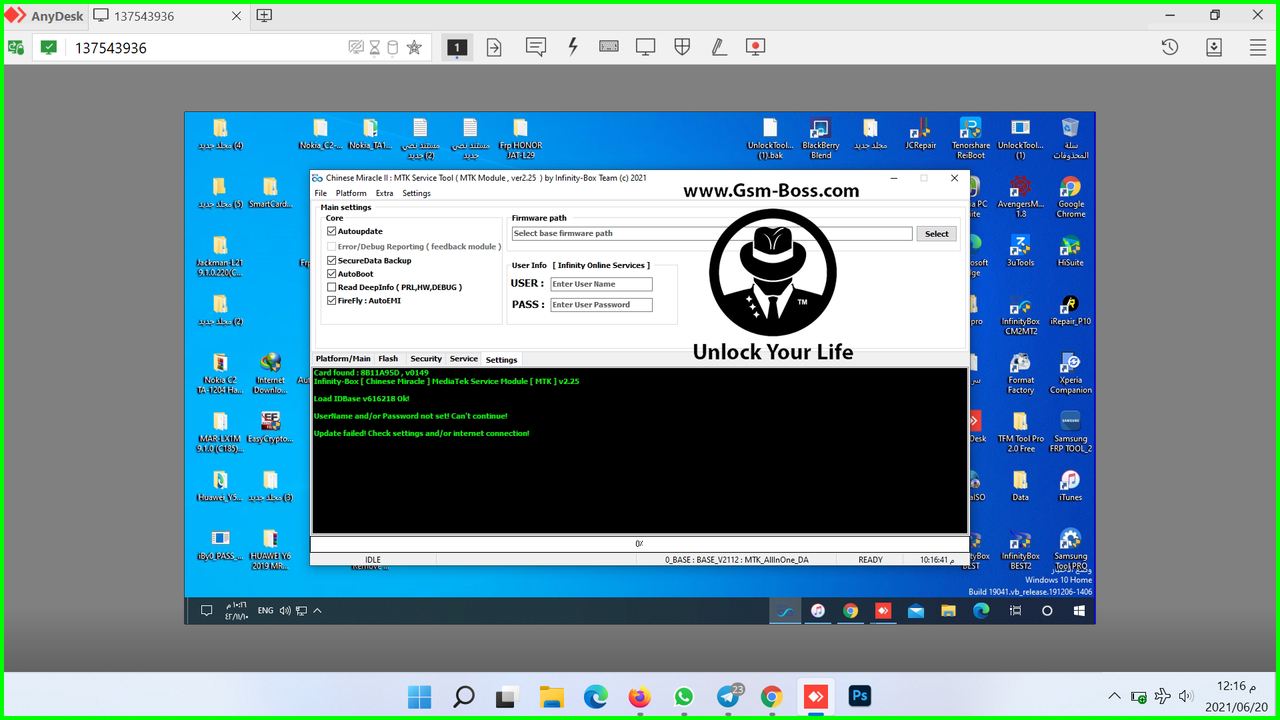The width and height of the screenshot is (1280, 720).
Task: Open the Extra menu
Action: pyautogui.click(x=385, y=193)
